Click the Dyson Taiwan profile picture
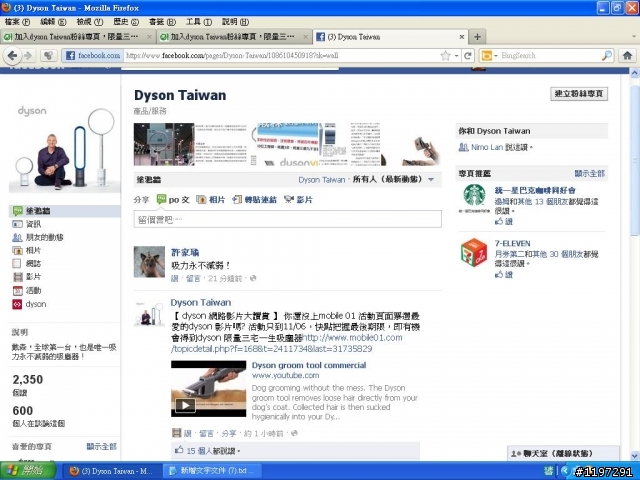640x480 pixels. 65,147
